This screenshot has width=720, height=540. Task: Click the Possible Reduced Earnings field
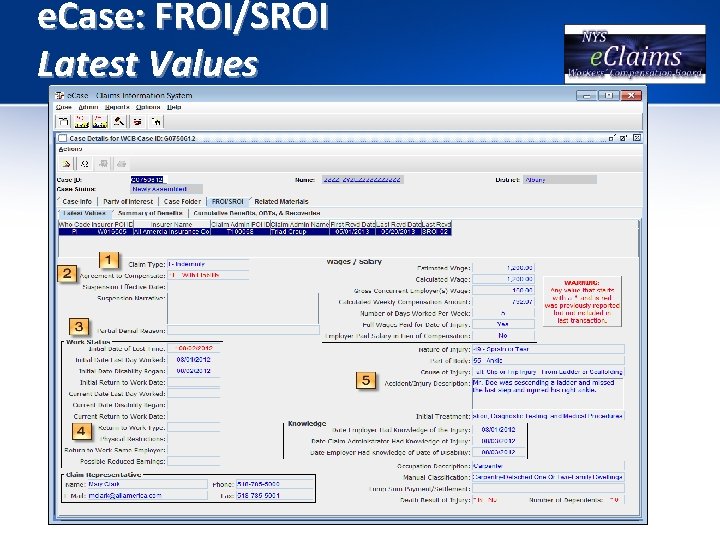coord(194,461)
